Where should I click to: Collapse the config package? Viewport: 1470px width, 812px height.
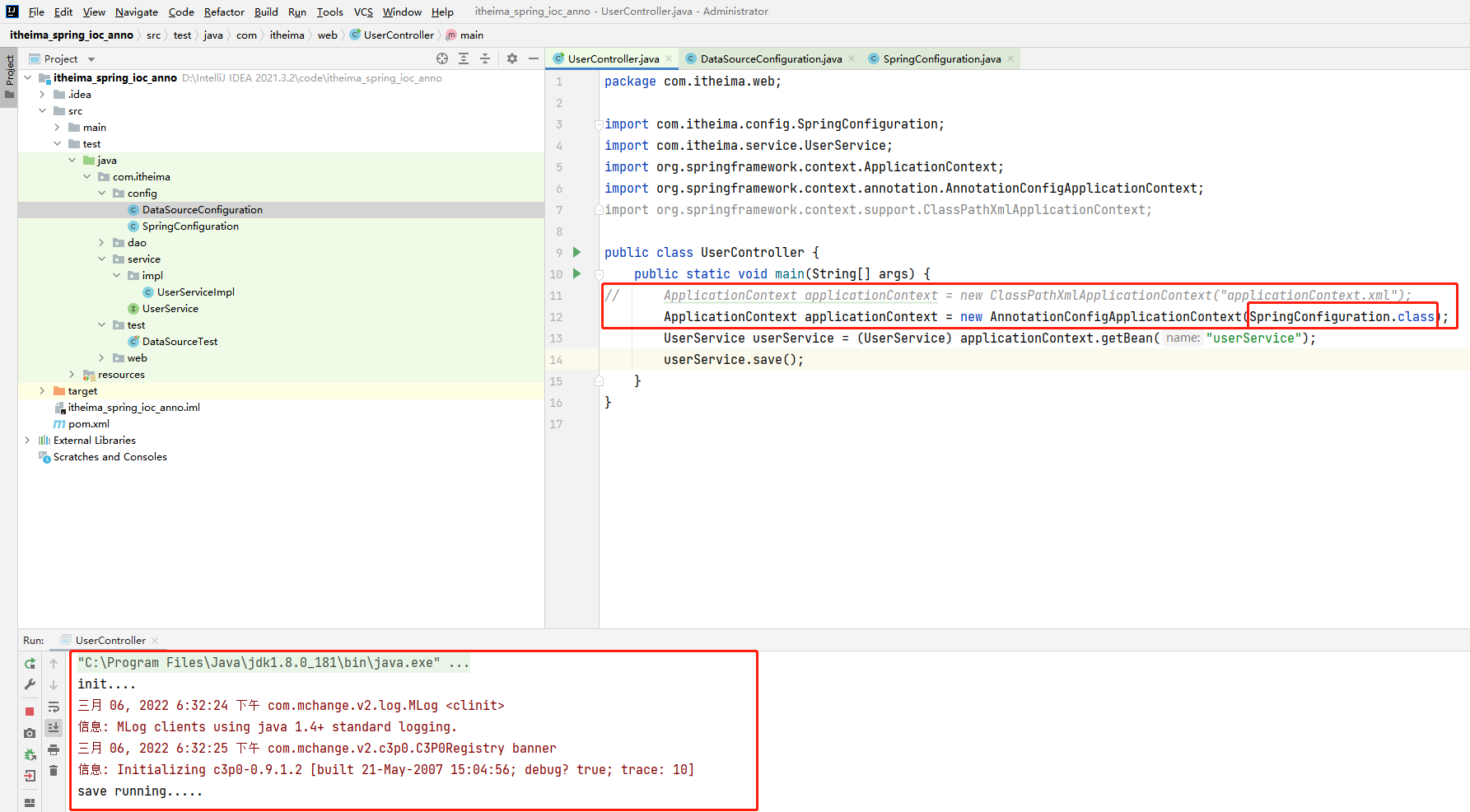tap(102, 193)
